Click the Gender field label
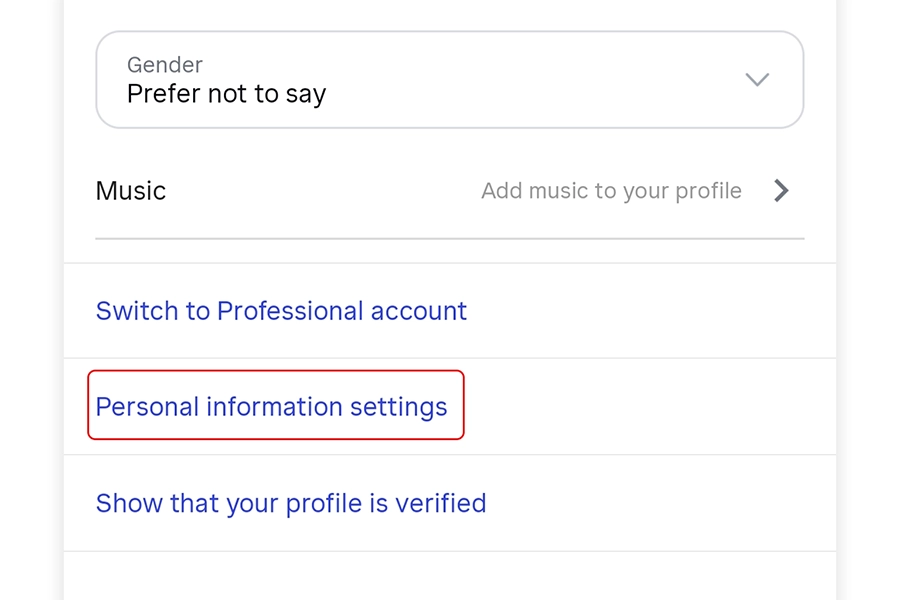900x600 pixels. [165, 65]
